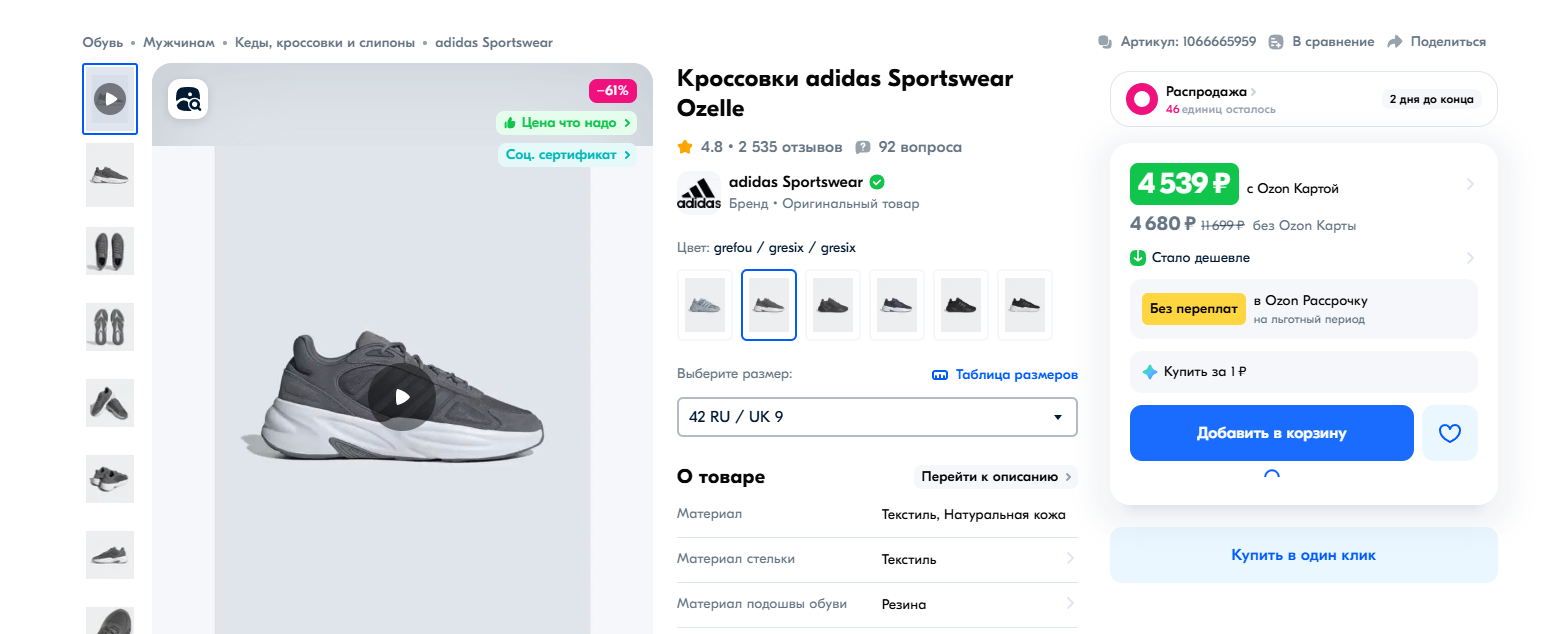Click the size chart ruler icon
Viewport: 1564px width, 634px height.
tap(939, 375)
